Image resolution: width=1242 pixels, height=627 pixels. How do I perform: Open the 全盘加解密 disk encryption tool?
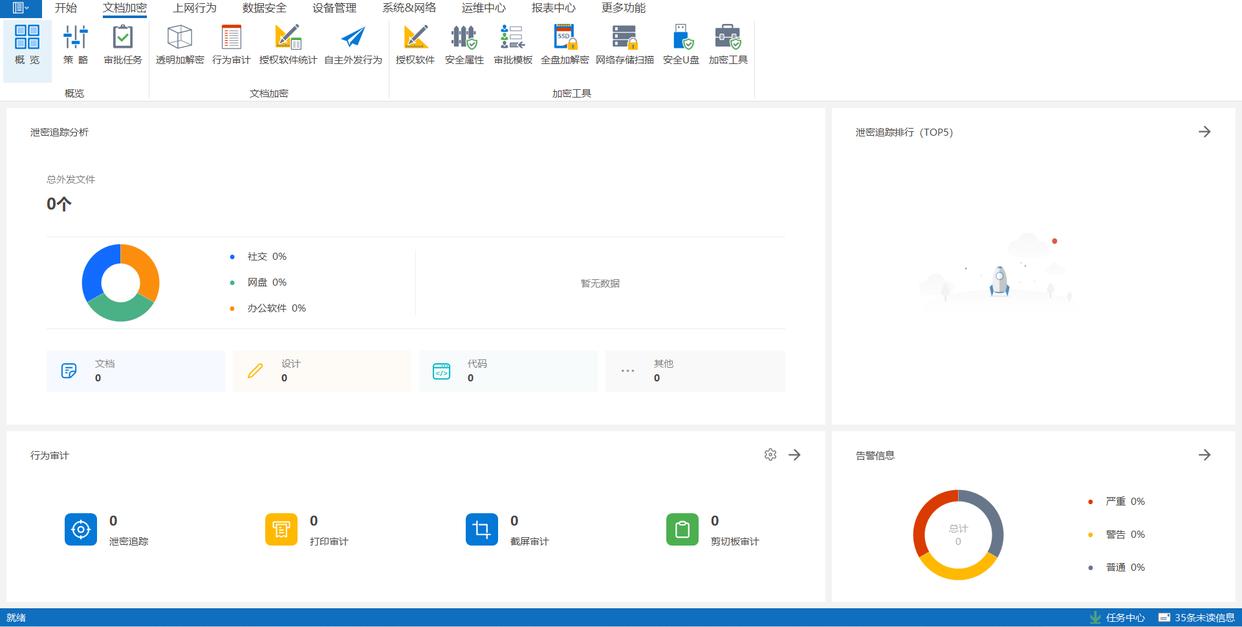point(565,45)
